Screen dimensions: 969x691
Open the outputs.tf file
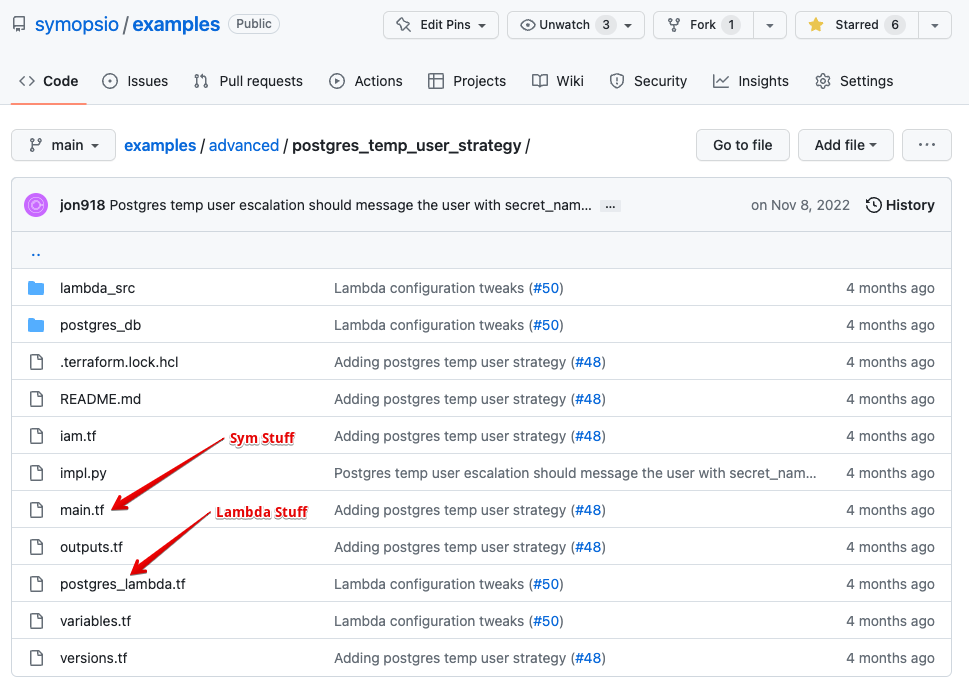(x=91, y=548)
